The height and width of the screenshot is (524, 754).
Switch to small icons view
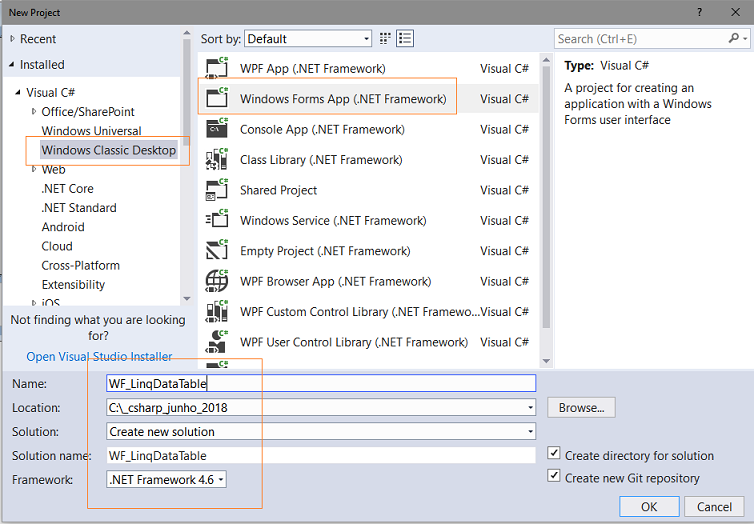(385, 39)
